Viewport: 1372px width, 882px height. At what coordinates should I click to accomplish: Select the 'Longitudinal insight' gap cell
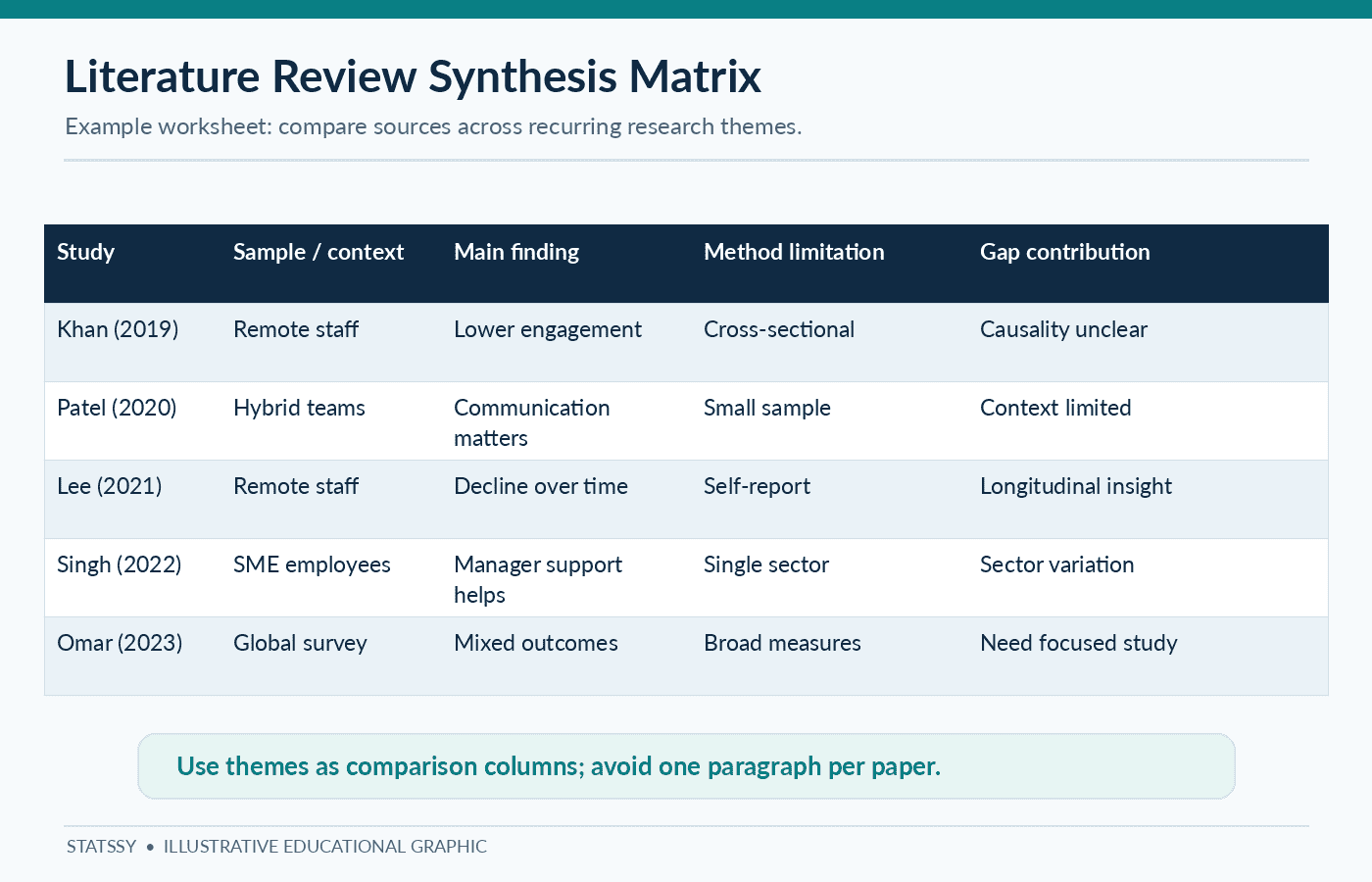(x=1076, y=487)
